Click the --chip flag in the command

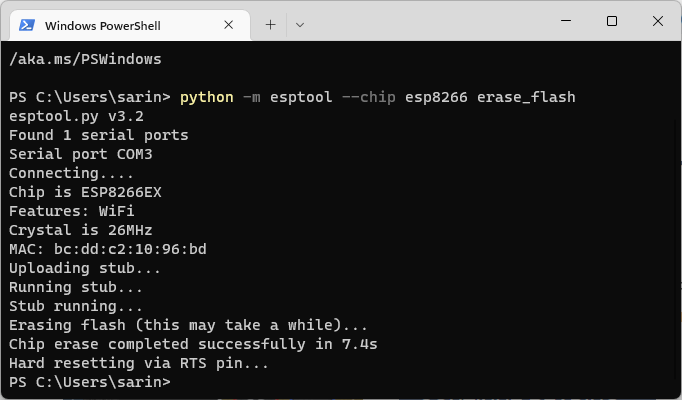tap(369, 97)
